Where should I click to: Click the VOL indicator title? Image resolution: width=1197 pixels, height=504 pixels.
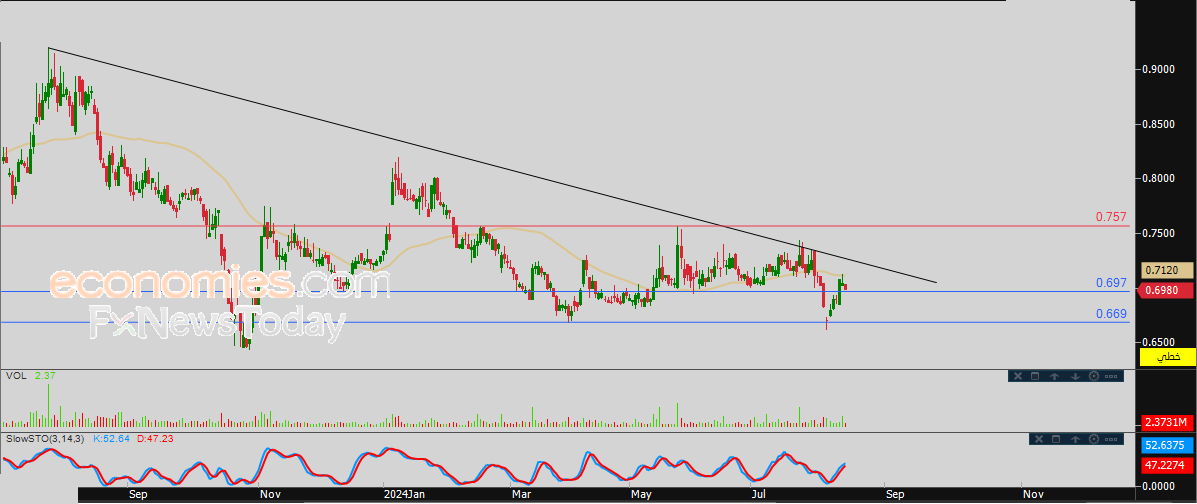15,376
